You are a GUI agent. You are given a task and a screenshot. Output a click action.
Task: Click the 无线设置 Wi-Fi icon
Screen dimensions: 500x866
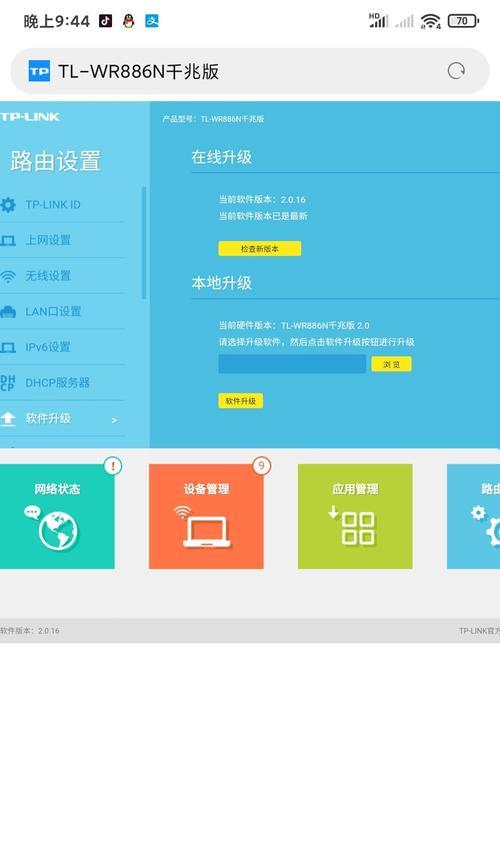(x=8, y=276)
